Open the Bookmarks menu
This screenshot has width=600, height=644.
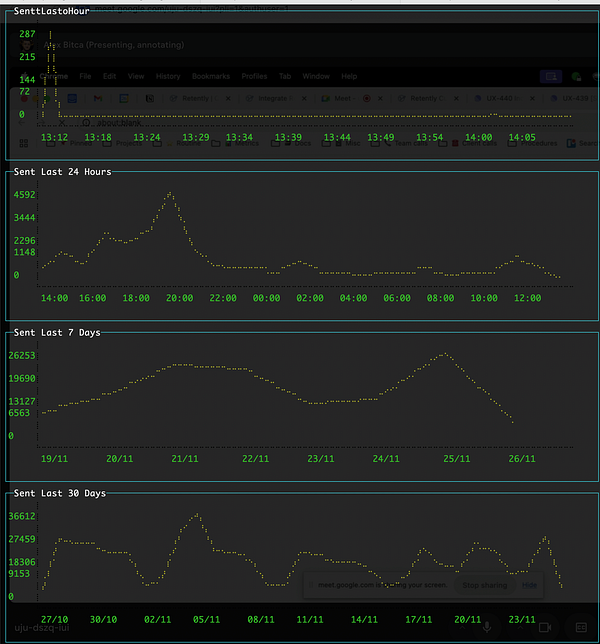[x=211, y=76]
